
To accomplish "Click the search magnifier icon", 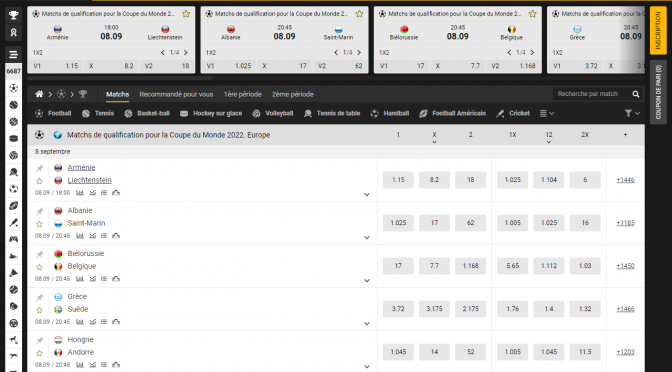I will (636, 94).
